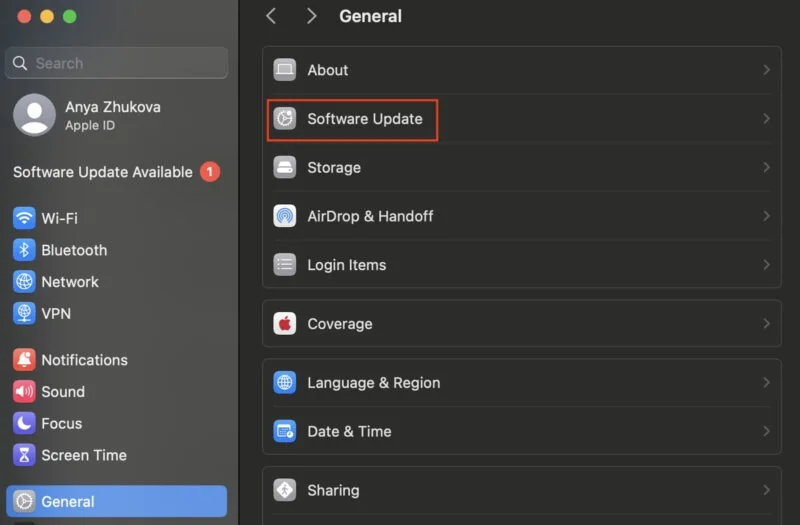Open the AirDrop & Handoff label

pos(370,216)
